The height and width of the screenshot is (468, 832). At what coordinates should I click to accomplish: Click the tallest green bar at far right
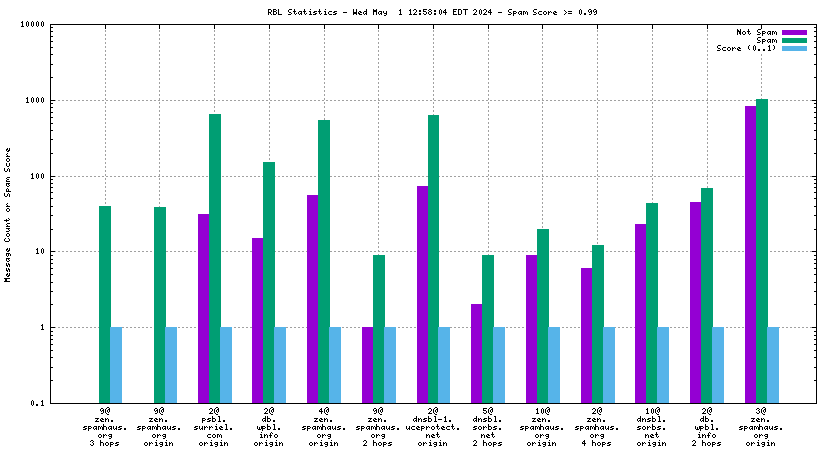[x=762, y=250]
